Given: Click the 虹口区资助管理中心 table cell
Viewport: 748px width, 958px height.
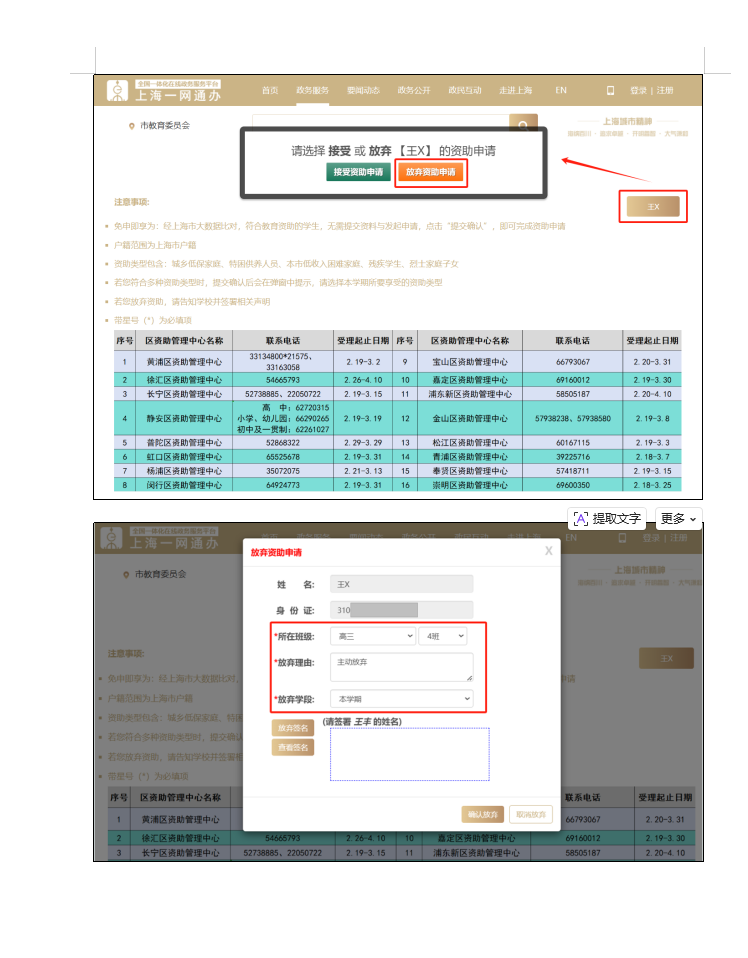Looking at the screenshot, I should point(184,457).
